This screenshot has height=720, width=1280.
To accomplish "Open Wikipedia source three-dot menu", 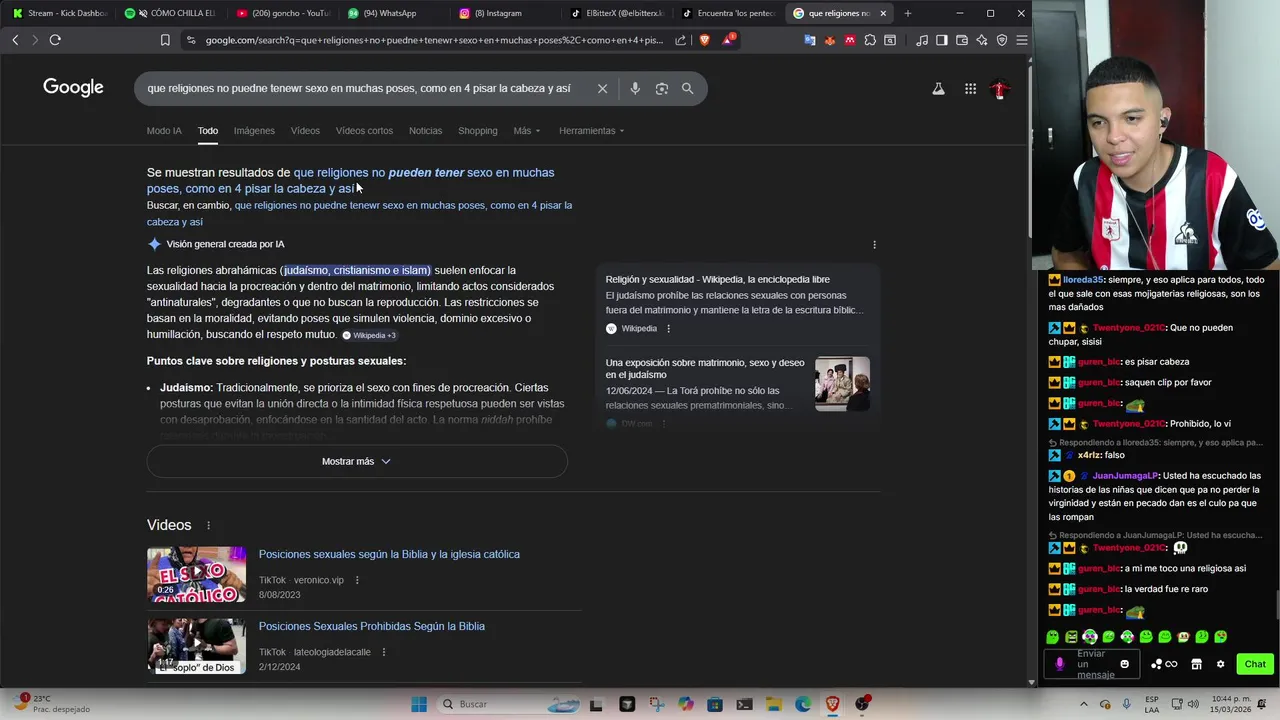I will 668,329.
